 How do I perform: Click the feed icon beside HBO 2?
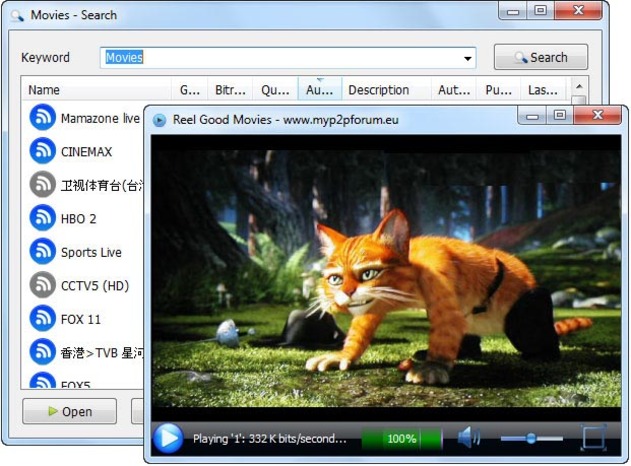[42, 218]
